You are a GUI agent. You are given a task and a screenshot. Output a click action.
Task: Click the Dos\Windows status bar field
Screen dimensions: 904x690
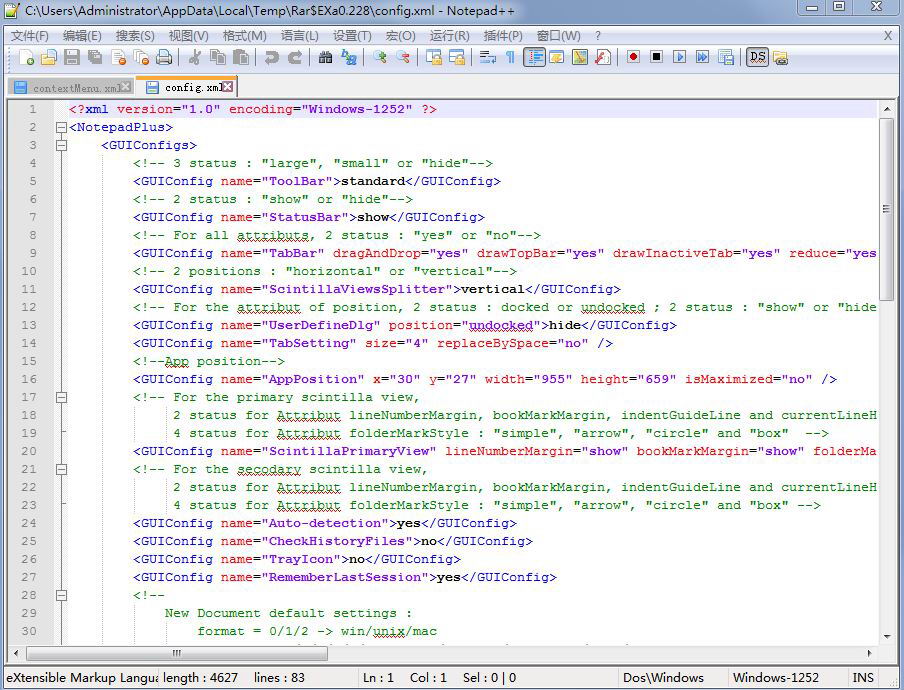(x=664, y=678)
